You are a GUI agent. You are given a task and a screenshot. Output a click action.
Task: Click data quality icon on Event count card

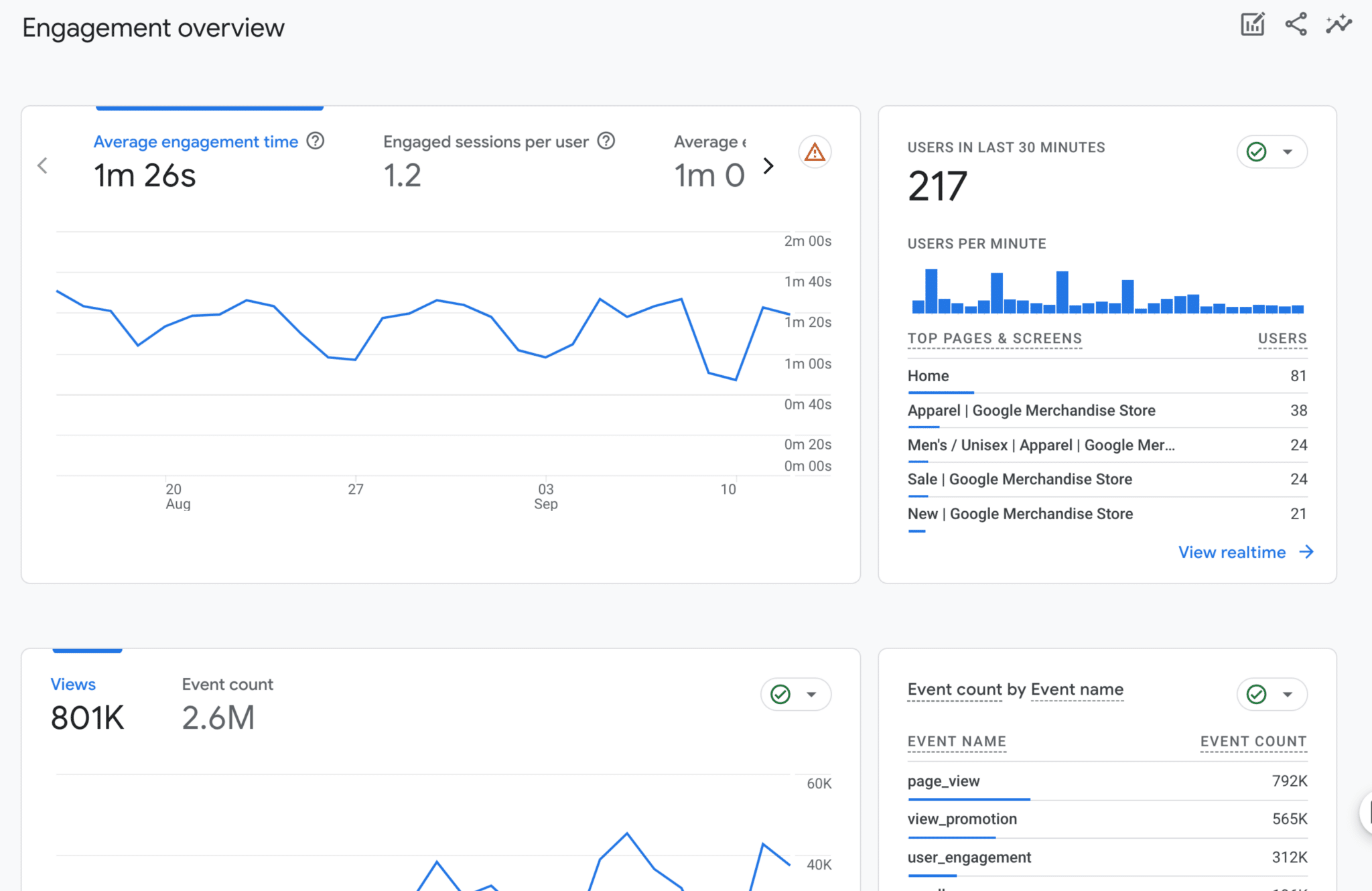coord(1257,695)
